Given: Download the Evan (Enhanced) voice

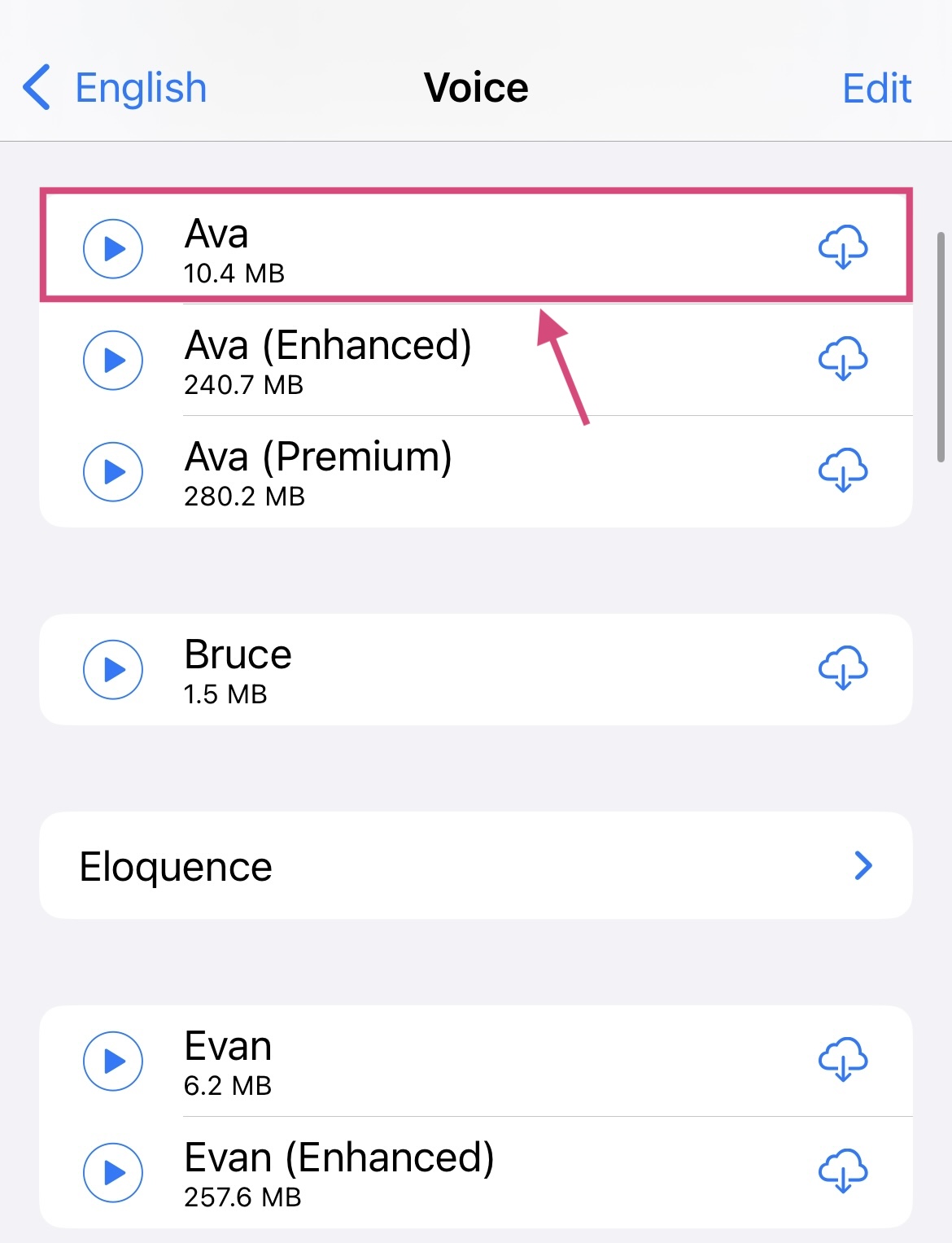Looking at the screenshot, I should (x=843, y=1171).
